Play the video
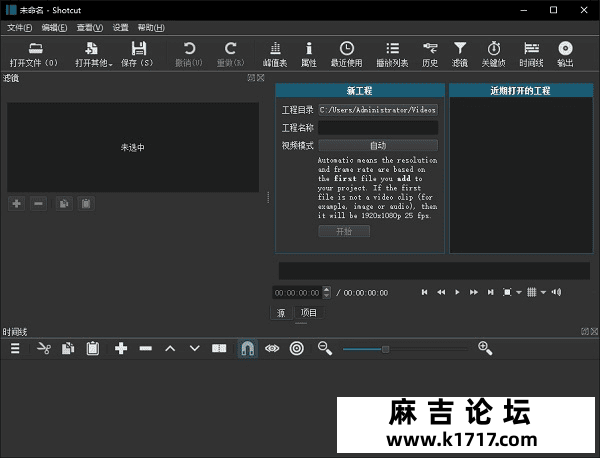 click(x=457, y=292)
